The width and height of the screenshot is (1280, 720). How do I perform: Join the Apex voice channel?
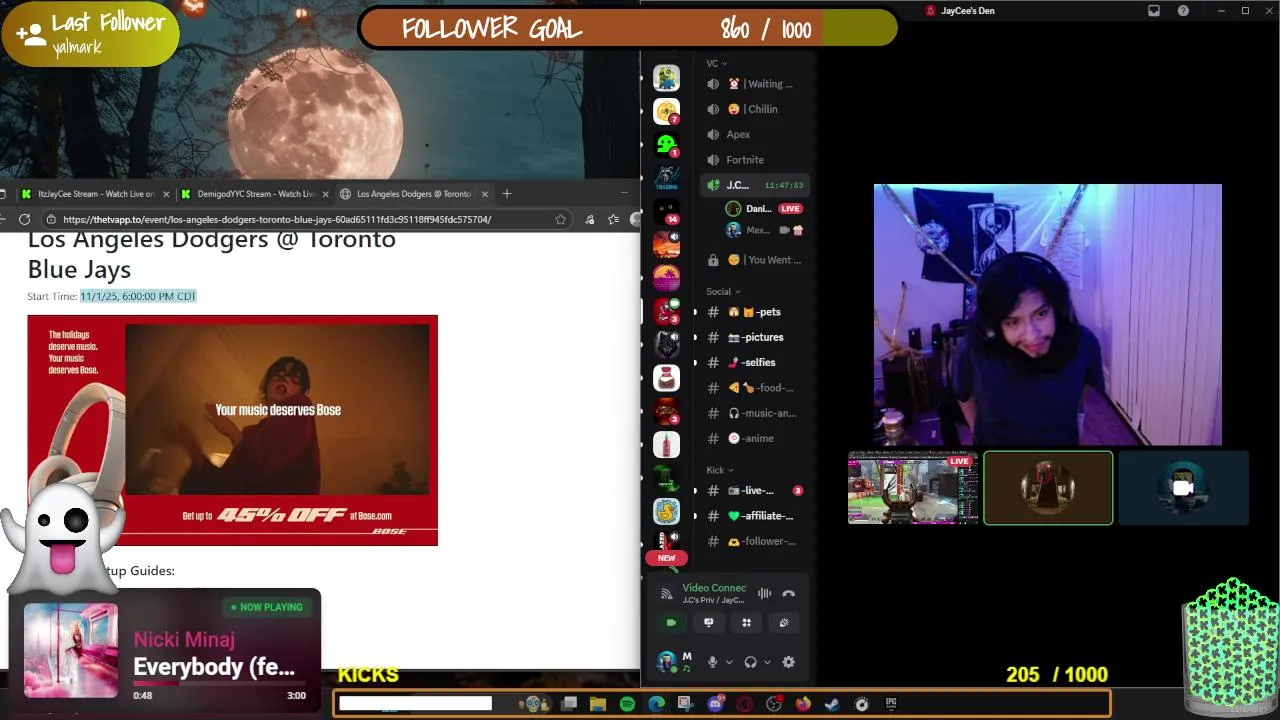[x=755, y=134]
